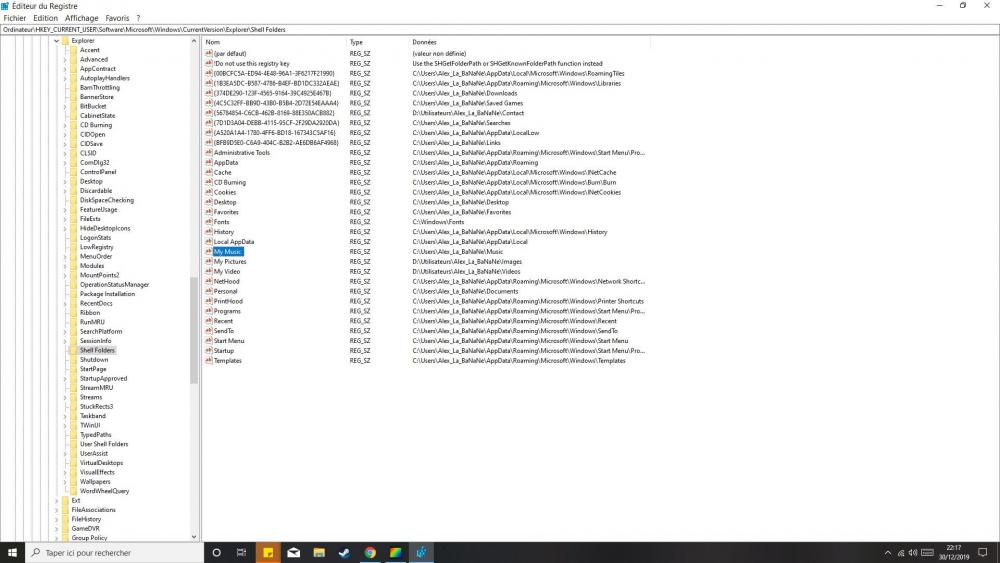Open the Fichier menu

tap(15, 18)
